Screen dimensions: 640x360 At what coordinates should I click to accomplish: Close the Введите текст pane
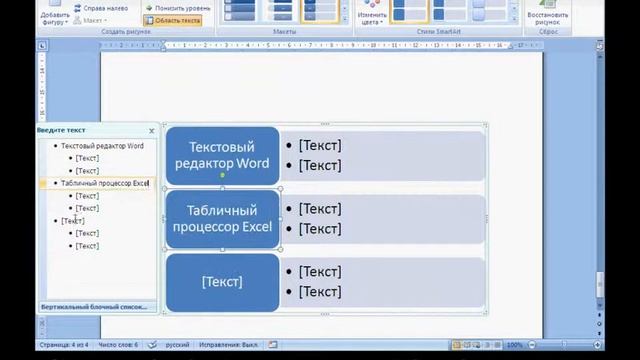click(x=152, y=131)
